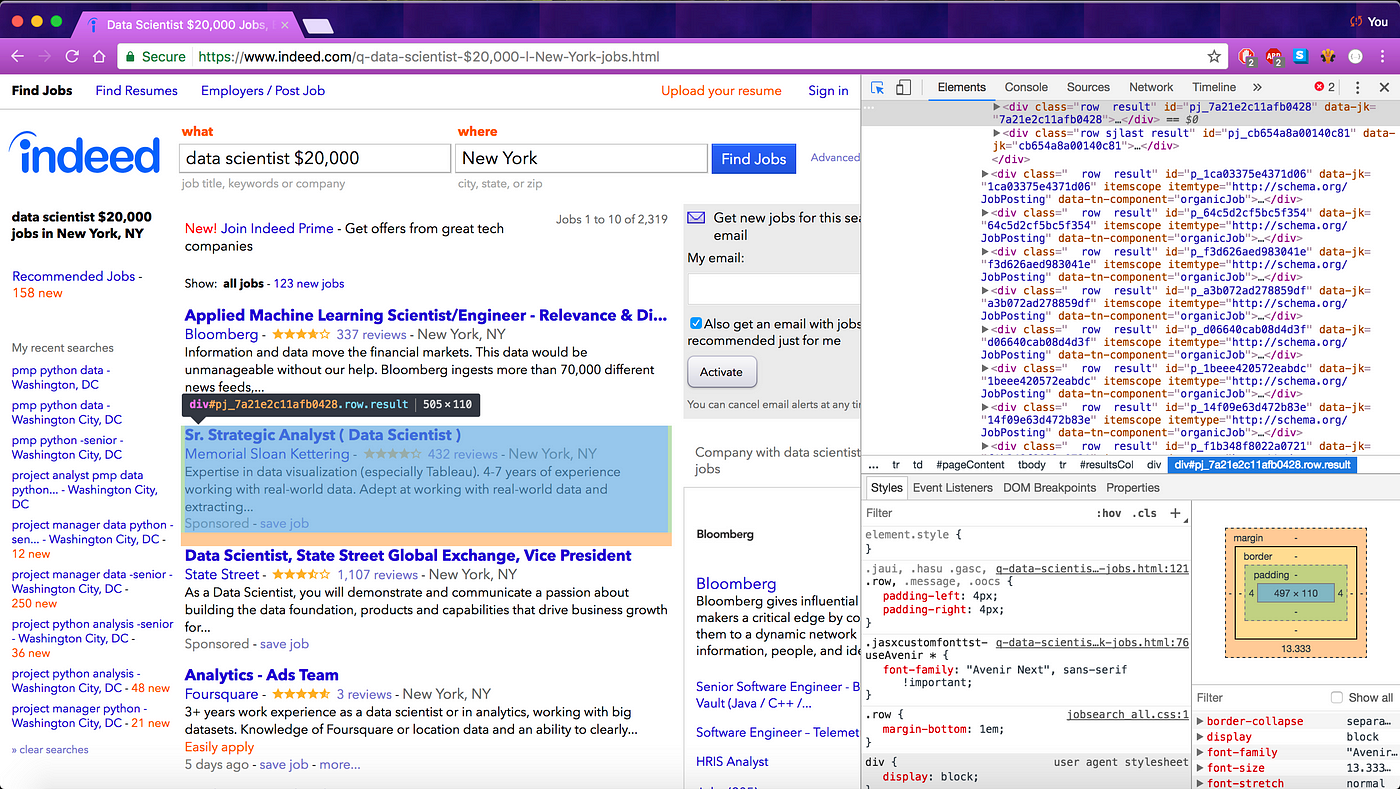
Task: Open Sr. Strategic Analyst ( Data Scientist ) job title
Action: [x=323, y=435]
